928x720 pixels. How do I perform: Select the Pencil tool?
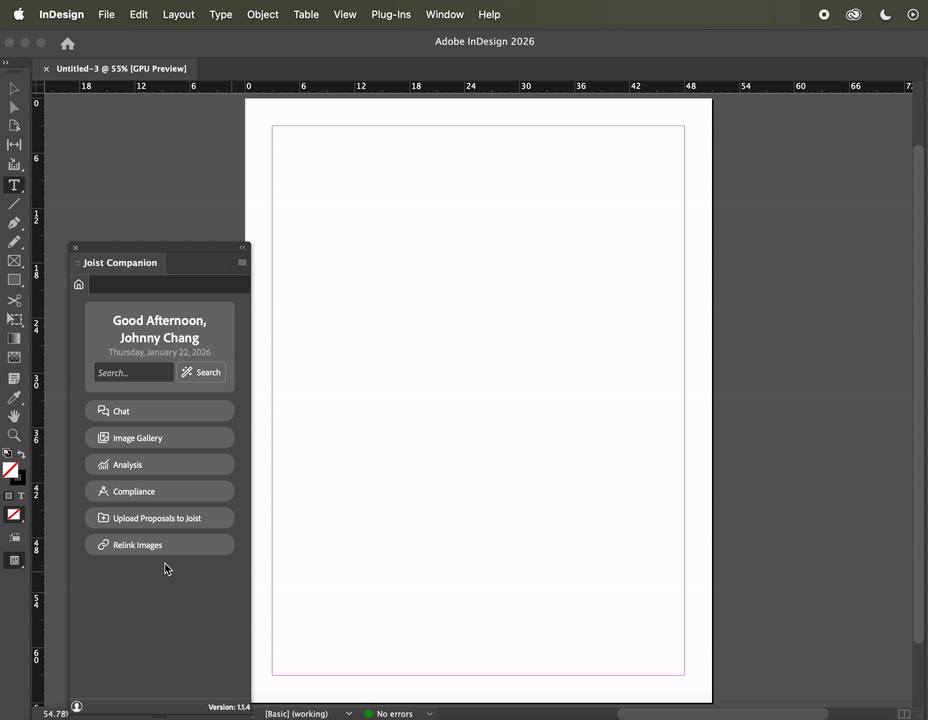click(x=14, y=242)
